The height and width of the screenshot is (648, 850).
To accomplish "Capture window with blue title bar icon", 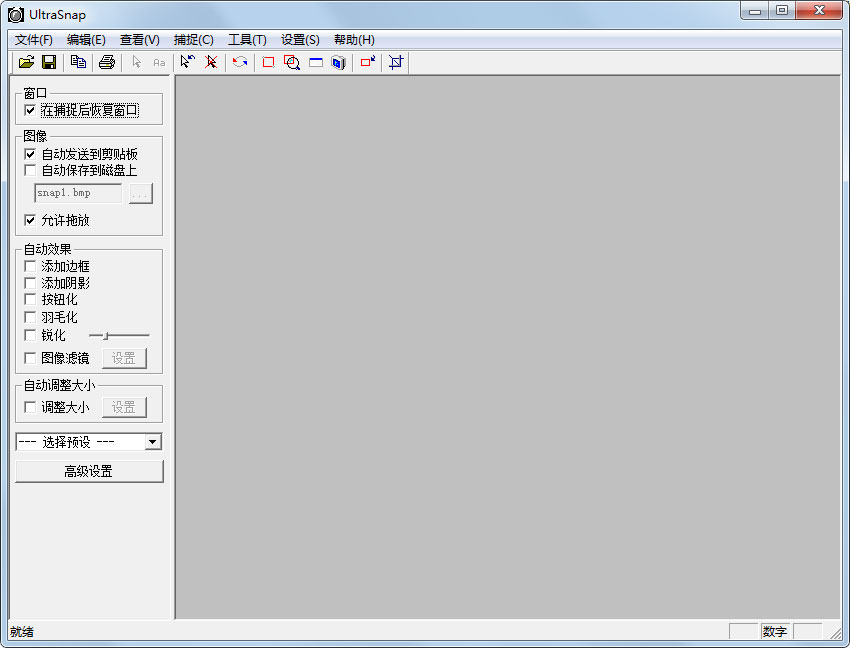I will click(x=315, y=62).
